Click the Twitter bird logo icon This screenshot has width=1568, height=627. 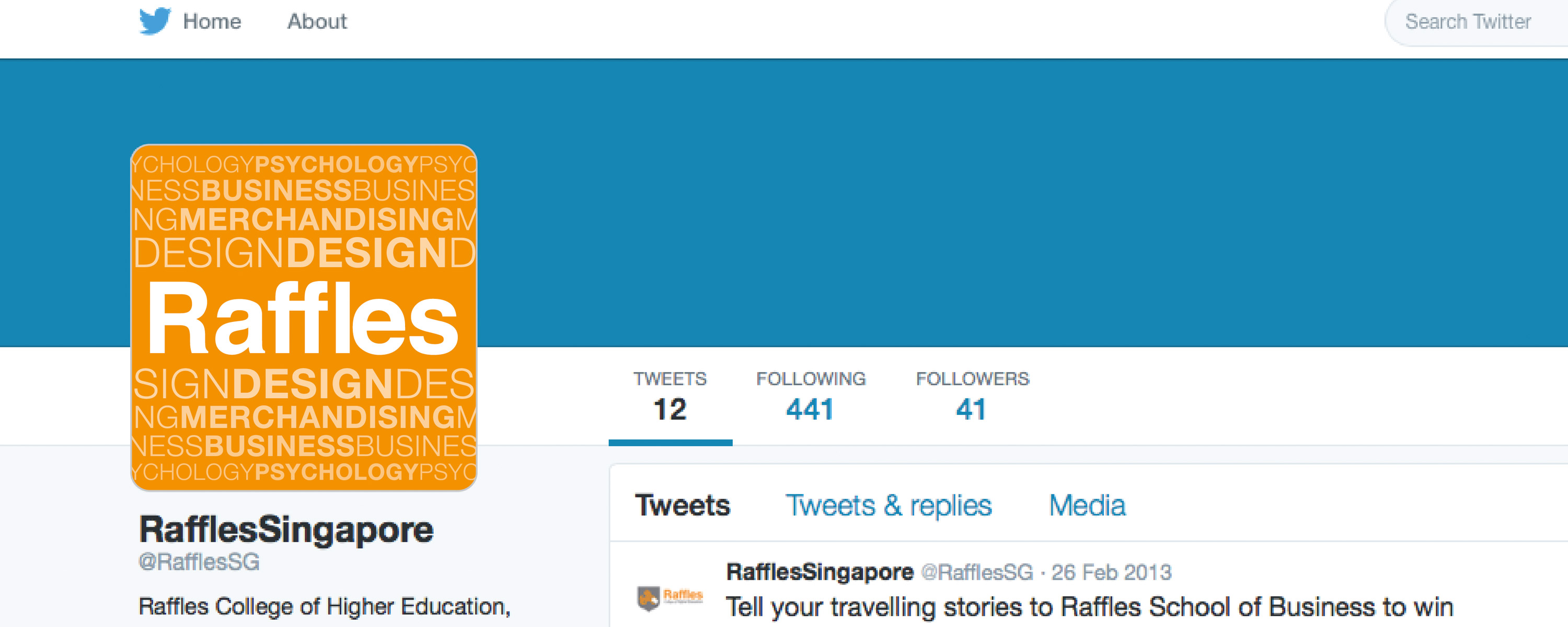pos(155,21)
